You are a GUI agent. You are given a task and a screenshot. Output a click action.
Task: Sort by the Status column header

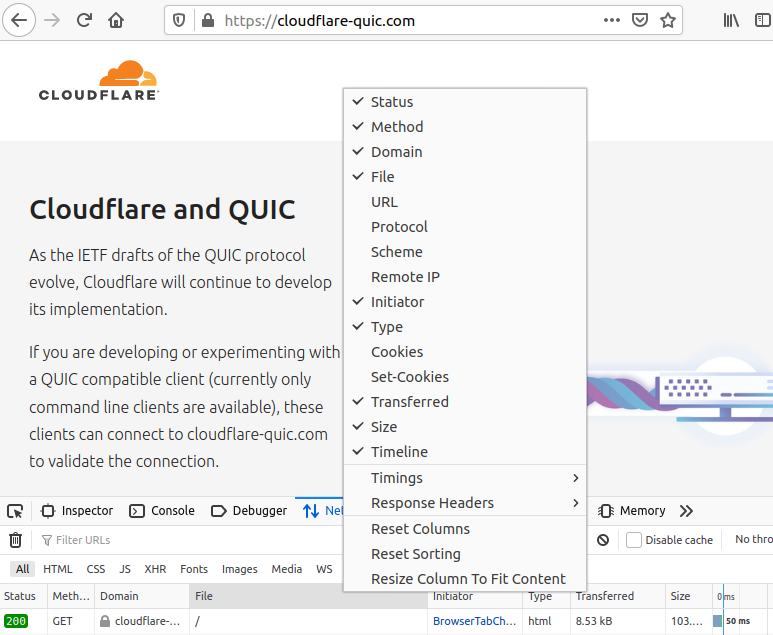point(24,596)
